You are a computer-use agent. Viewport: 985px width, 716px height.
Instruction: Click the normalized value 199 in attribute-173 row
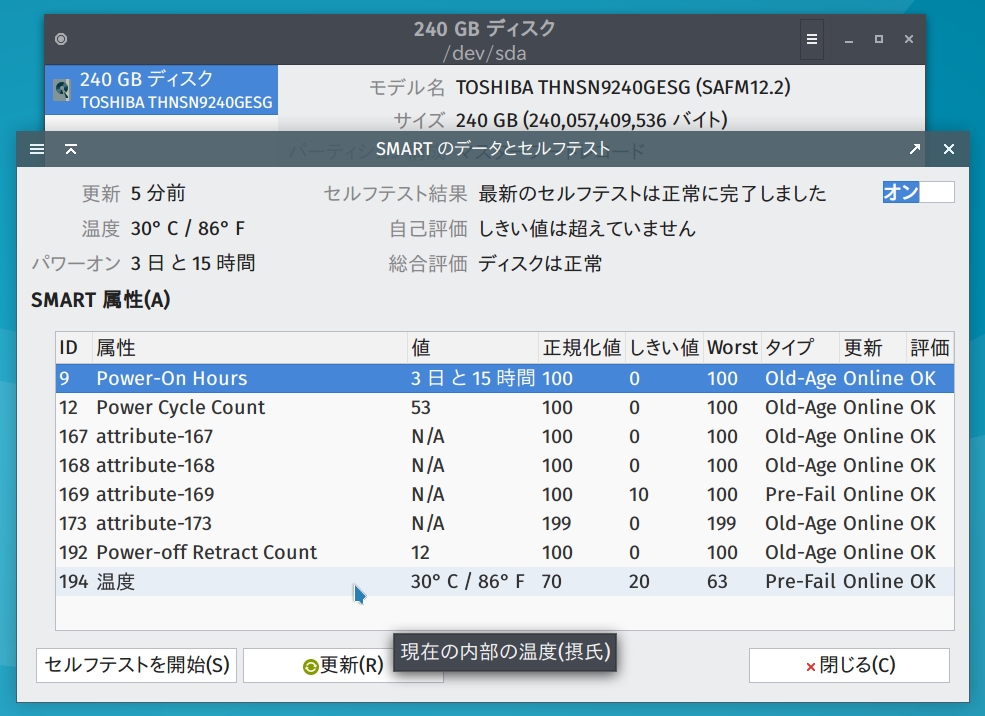[x=557, y=523]
